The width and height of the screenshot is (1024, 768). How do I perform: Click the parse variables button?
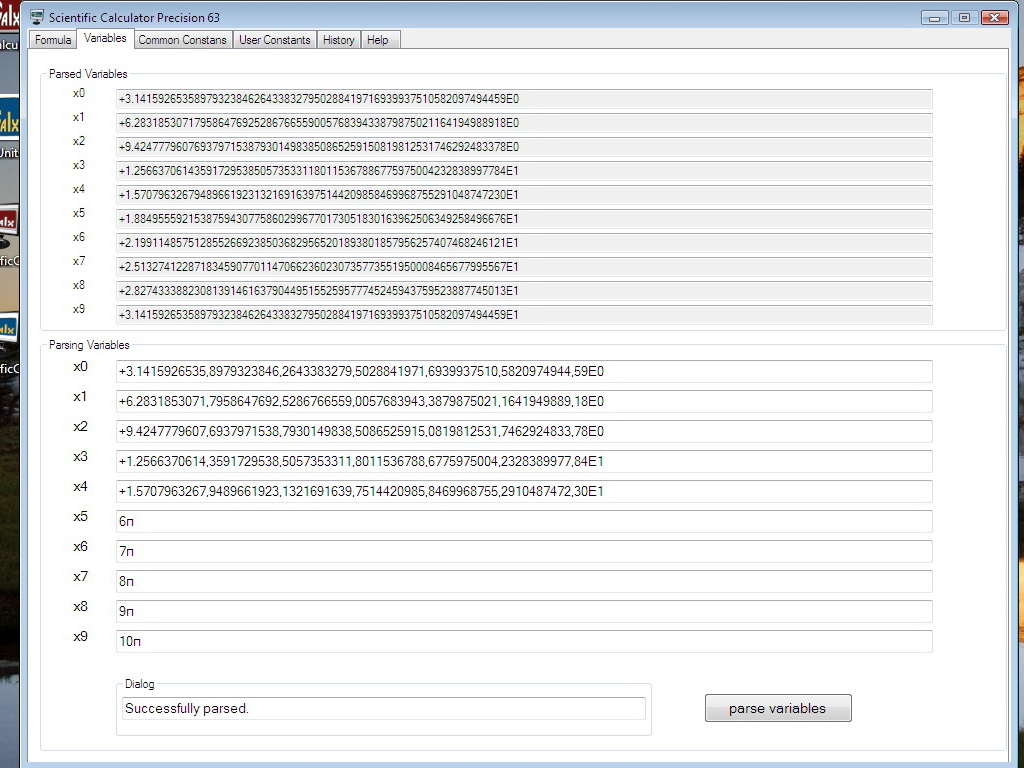778,708
